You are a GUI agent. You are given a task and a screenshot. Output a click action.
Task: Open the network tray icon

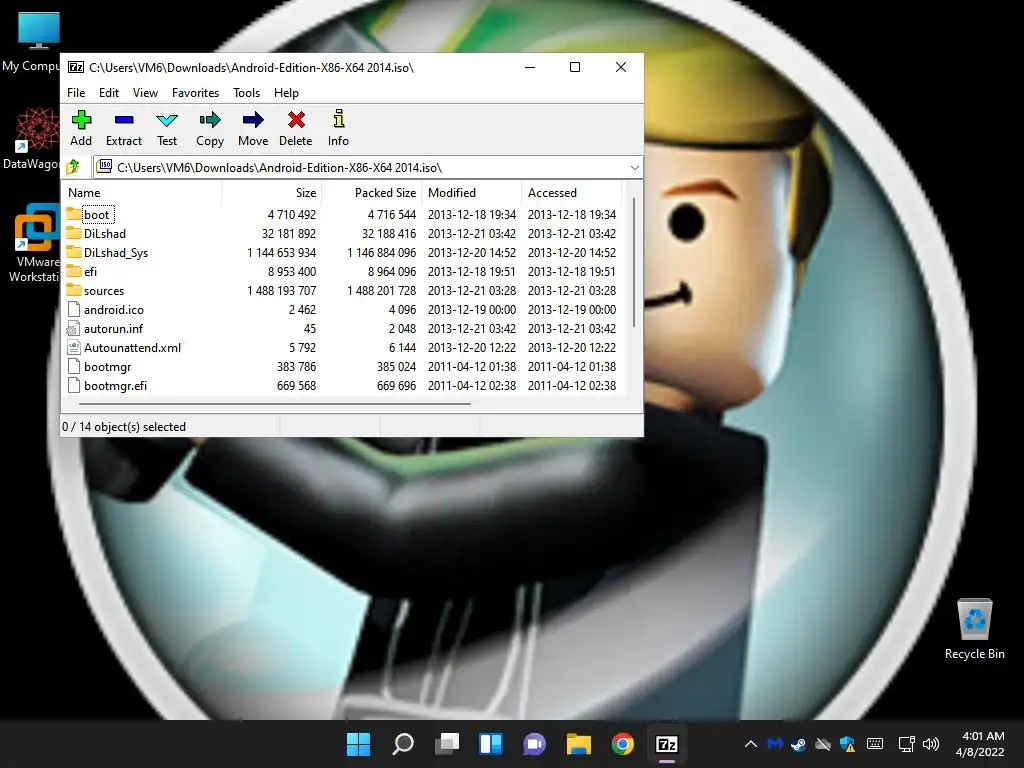906,744
